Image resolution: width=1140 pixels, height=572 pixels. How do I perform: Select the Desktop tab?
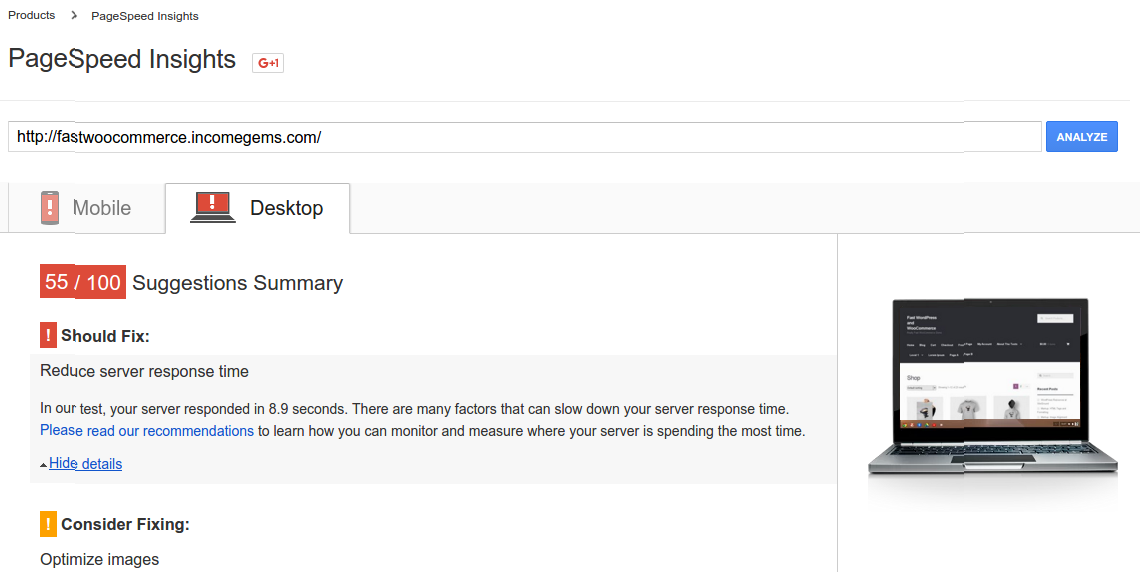[x=257, y=208]
